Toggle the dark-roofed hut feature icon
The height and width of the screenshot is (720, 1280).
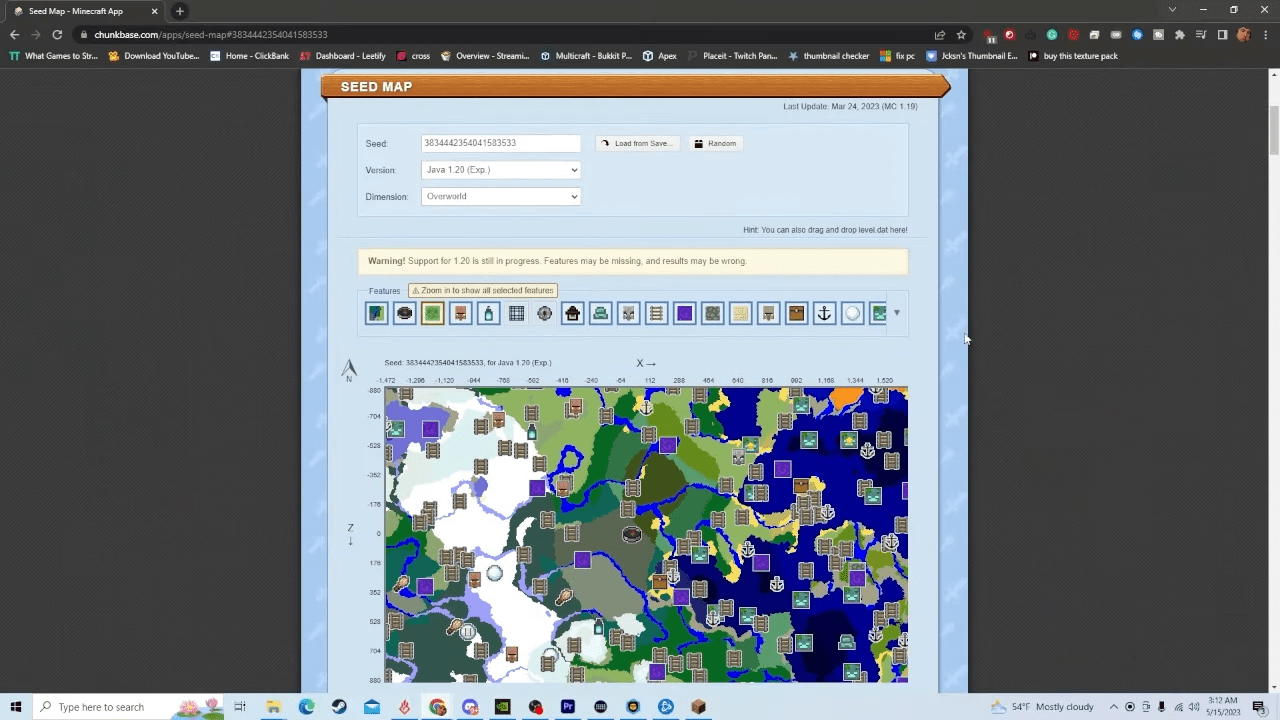point(572,314)
